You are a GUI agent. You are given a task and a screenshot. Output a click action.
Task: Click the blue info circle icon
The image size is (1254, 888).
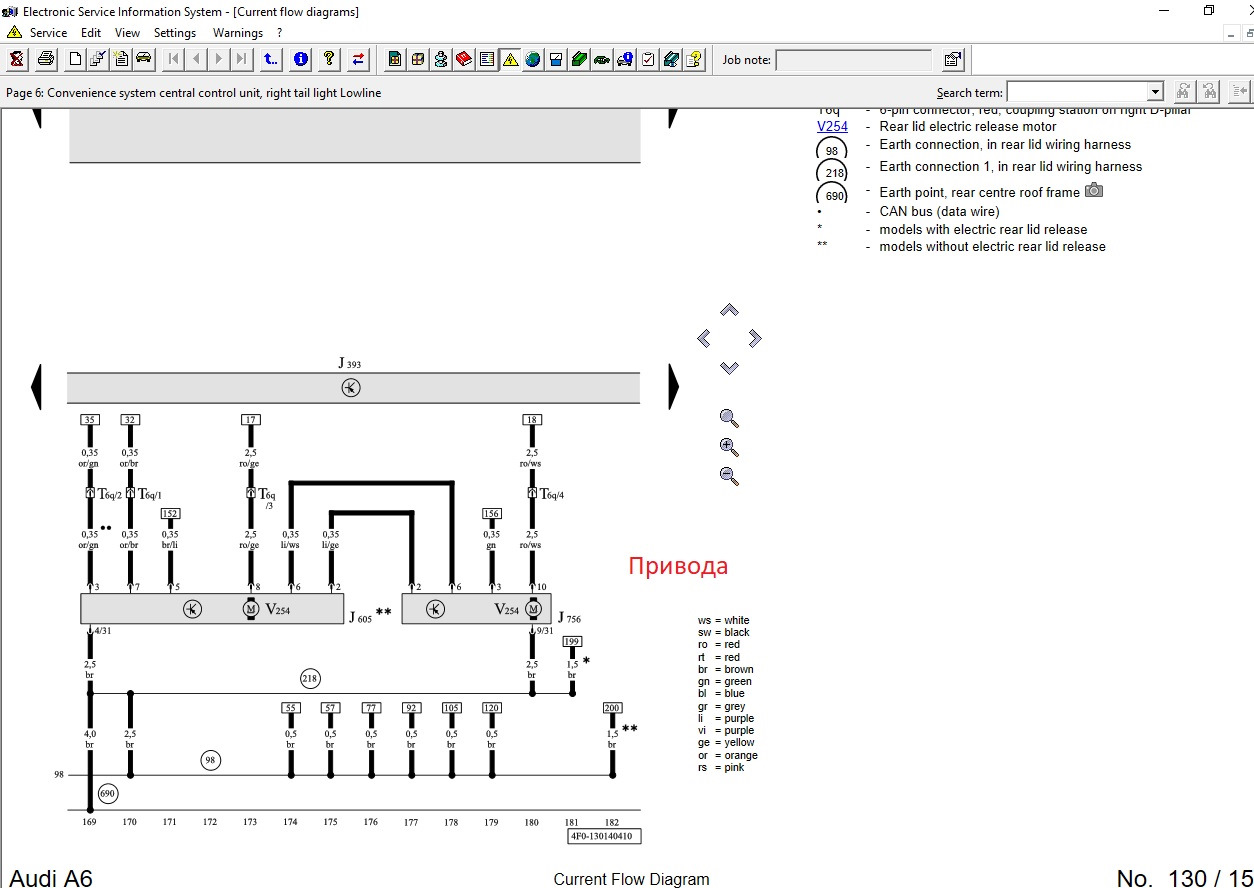(300, 59)
